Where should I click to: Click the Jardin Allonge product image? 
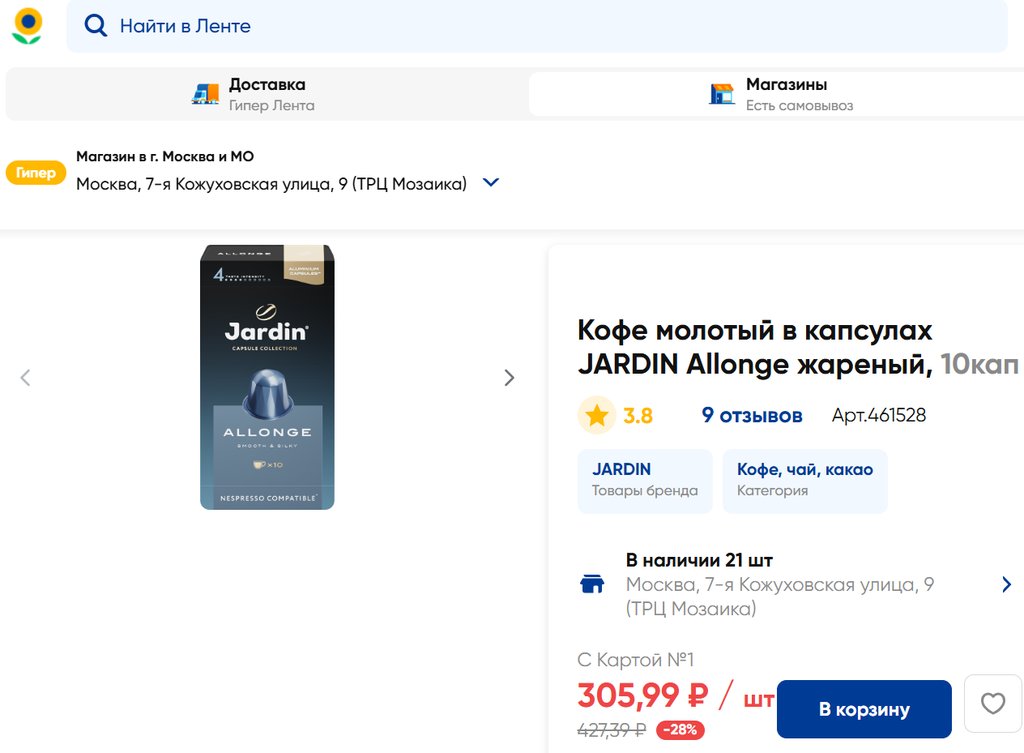(x=267, y=378)
